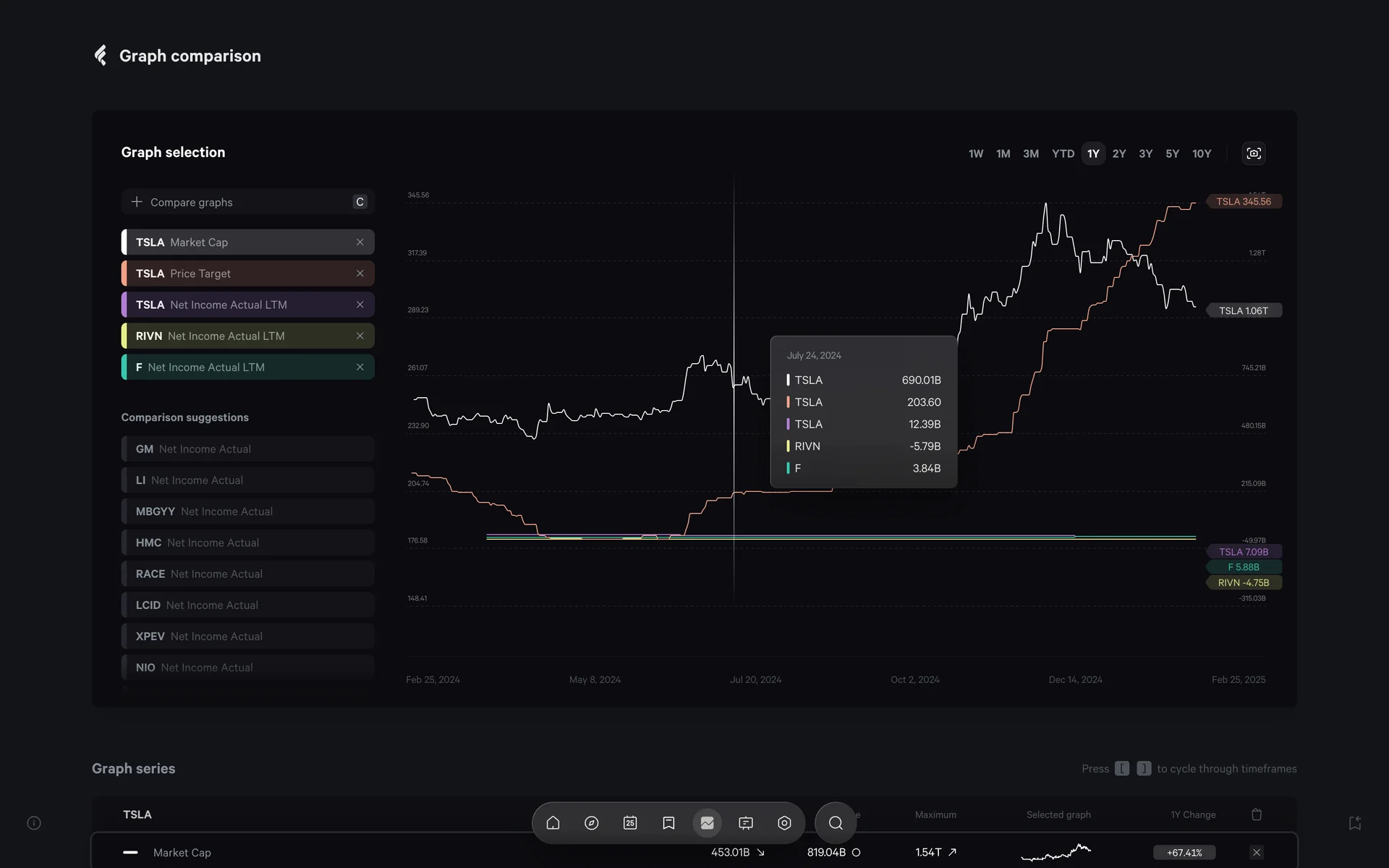Remove F Net Income Actual LTM graph
This screenshot has width=1389, height=868.
coord(360,367)
